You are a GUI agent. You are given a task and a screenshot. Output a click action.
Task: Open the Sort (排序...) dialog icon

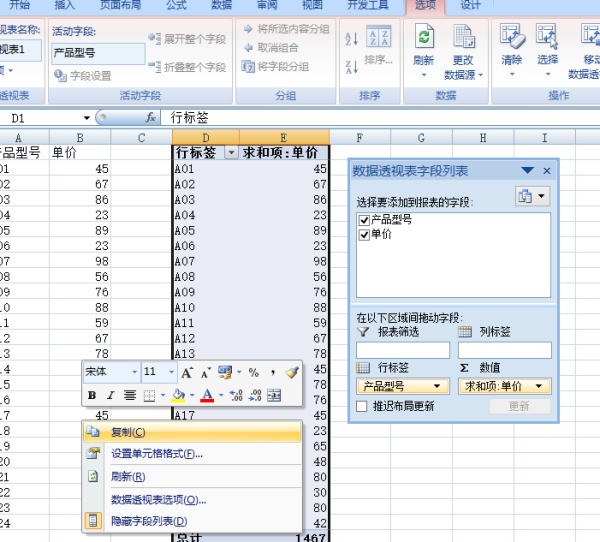(x=378, y=36)
